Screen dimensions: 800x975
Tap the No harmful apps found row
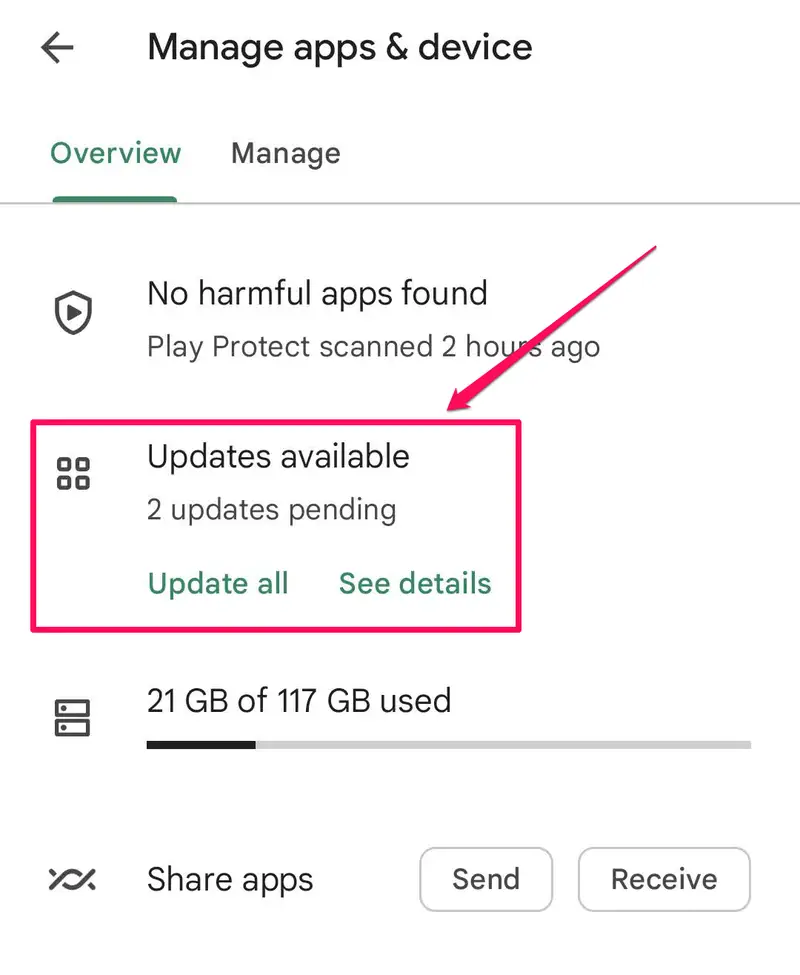[317, 293]
